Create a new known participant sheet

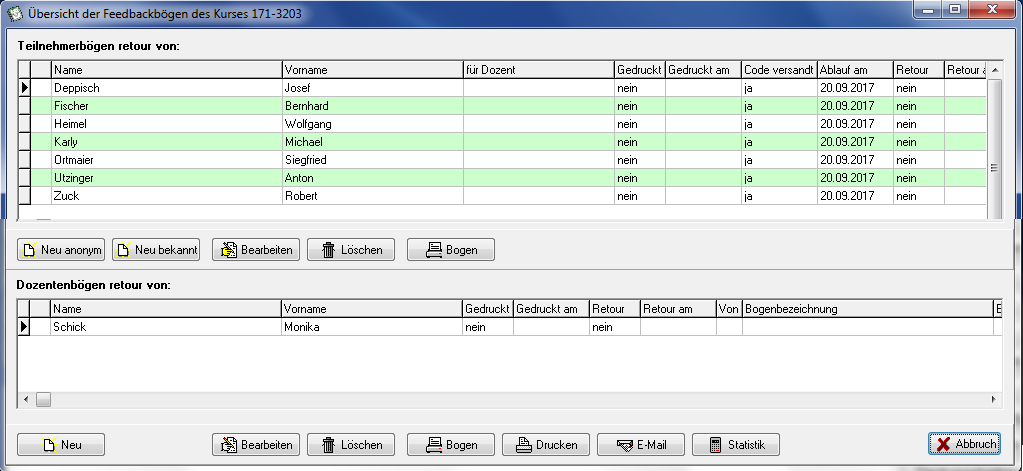[155, 250]
